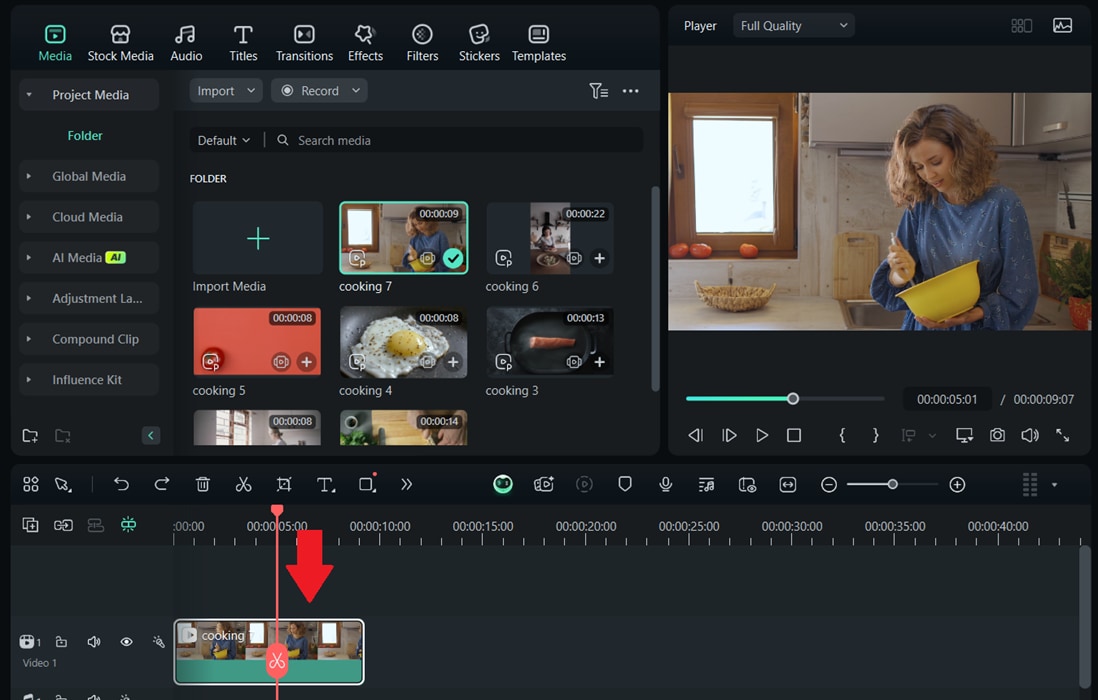Open scopes image icon in player

click(x=1062, y=26)
